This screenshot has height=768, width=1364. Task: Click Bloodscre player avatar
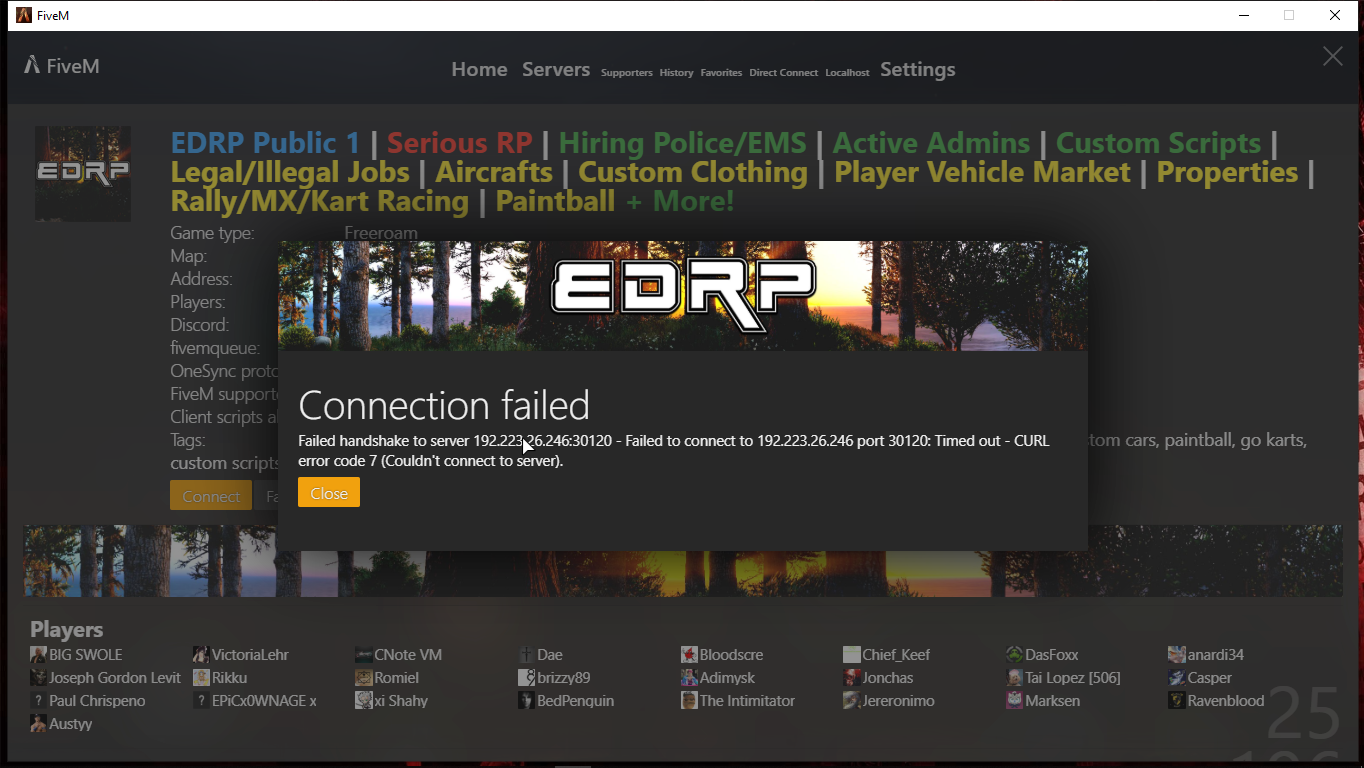[689, 655]
